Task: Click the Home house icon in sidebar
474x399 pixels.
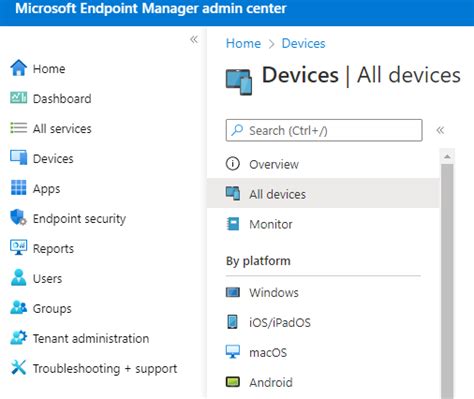Action: [x=19, y=68]
